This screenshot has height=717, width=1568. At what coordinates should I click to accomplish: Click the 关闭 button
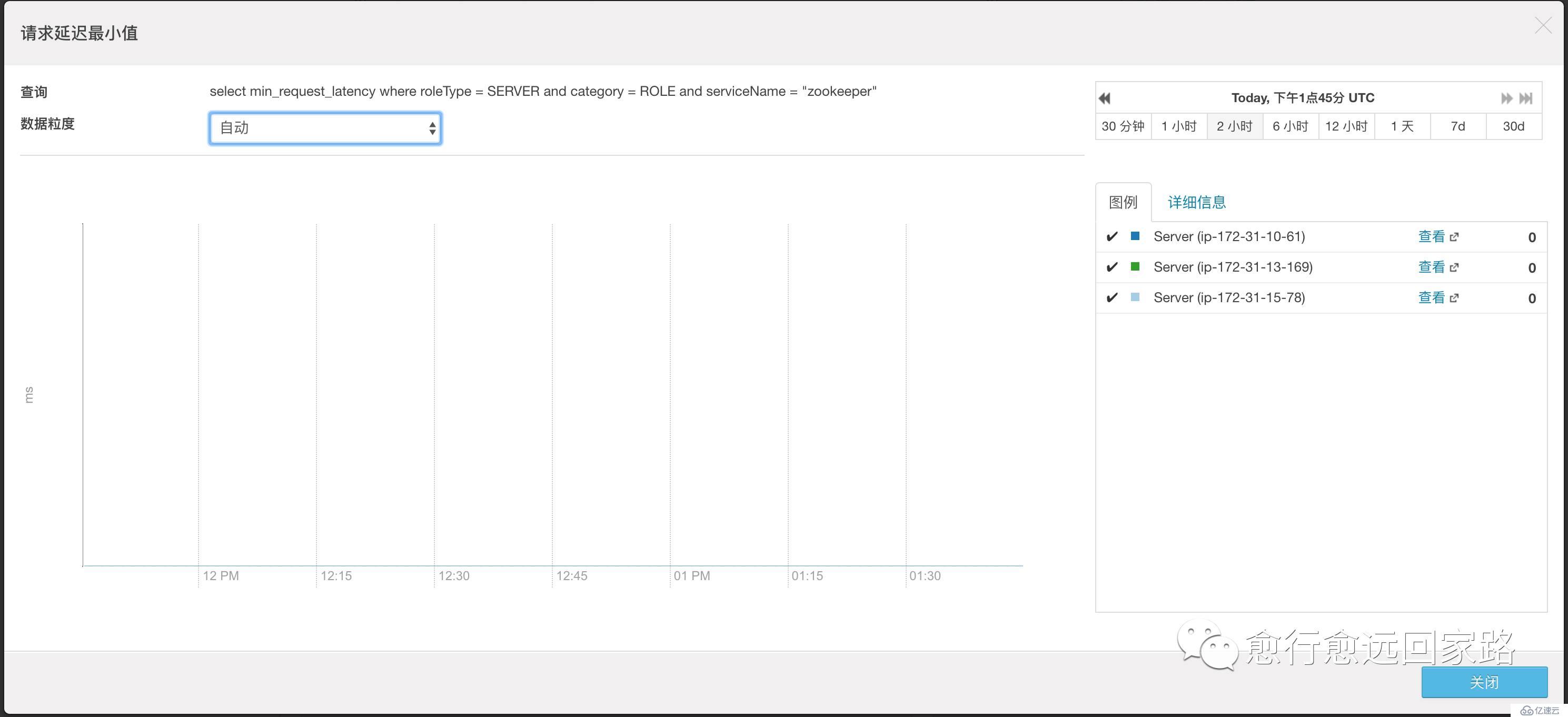[x=1484, y=682]
